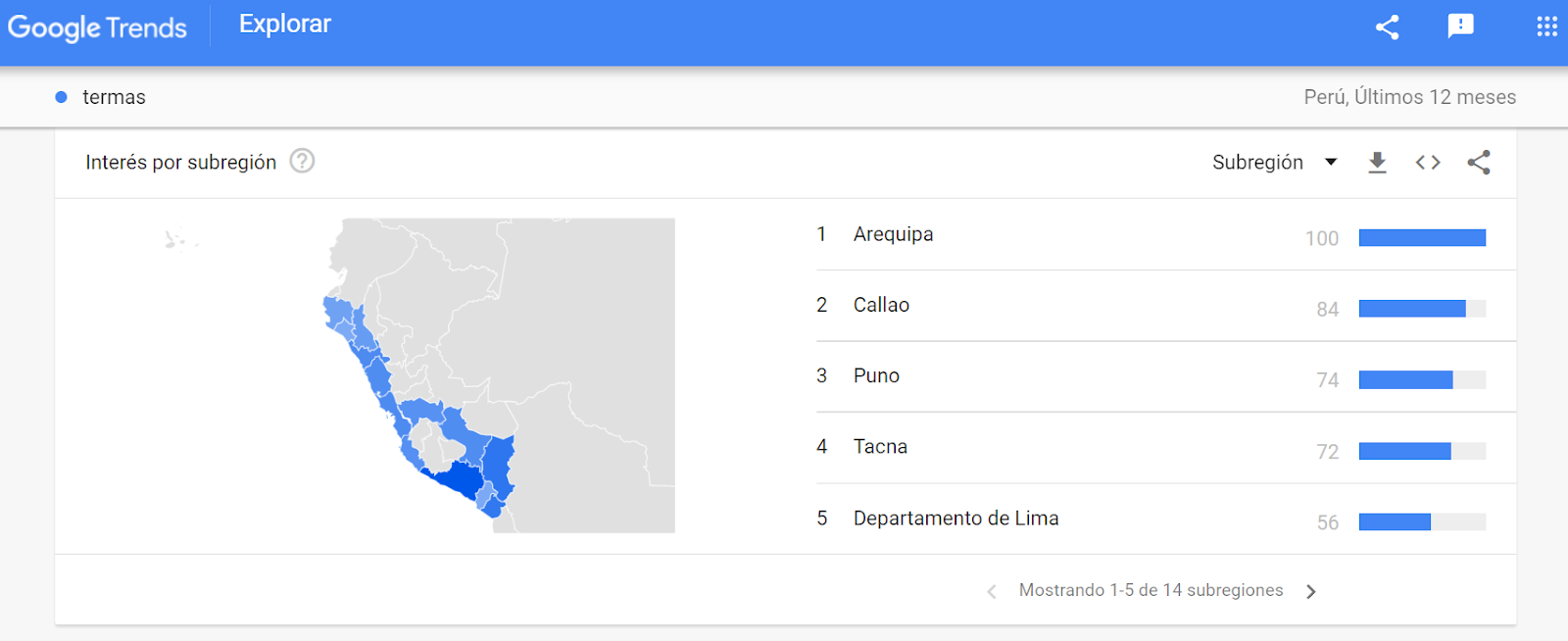Go to next page of subregions
The height and width of the screenshot is (641, 1568).
pos(1311,591)
